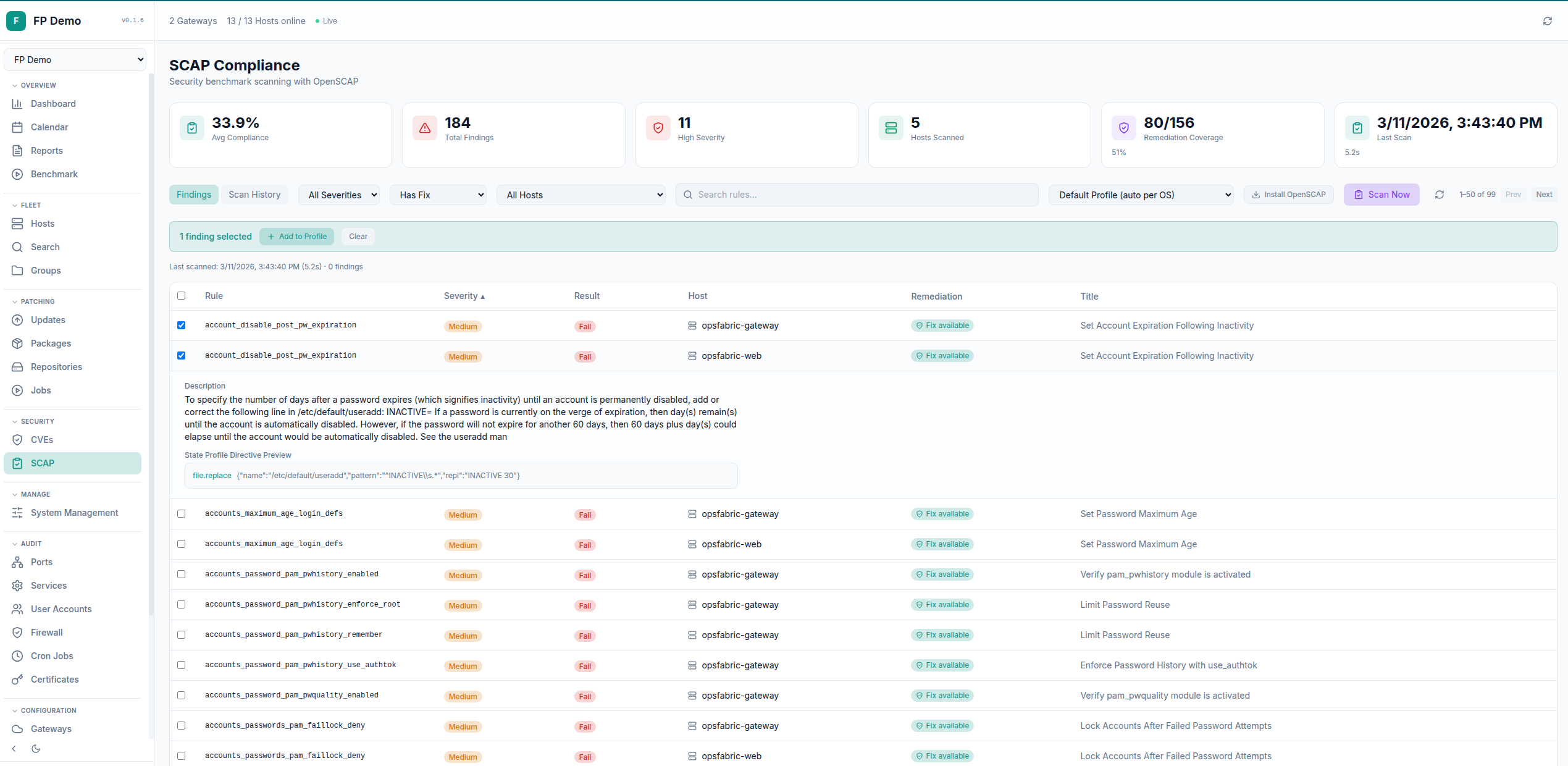Uncheck the opsfabric-web account_disable finding
The image size is (1568, 766).
pyautogui.click(x=181, y=355)
